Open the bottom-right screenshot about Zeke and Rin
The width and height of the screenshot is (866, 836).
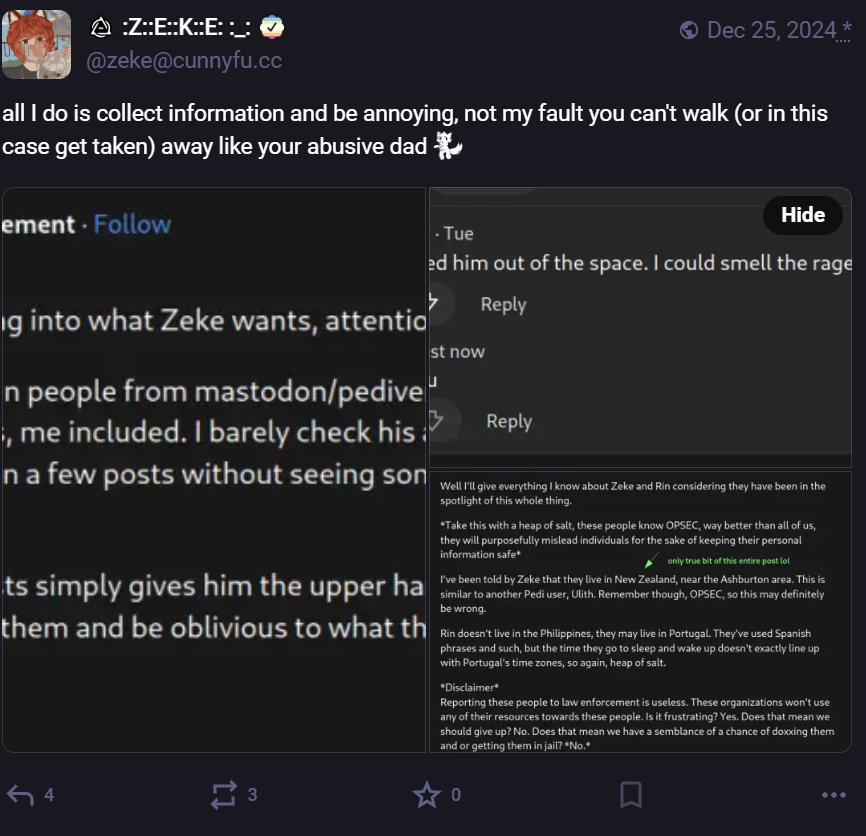click(640, 612)
